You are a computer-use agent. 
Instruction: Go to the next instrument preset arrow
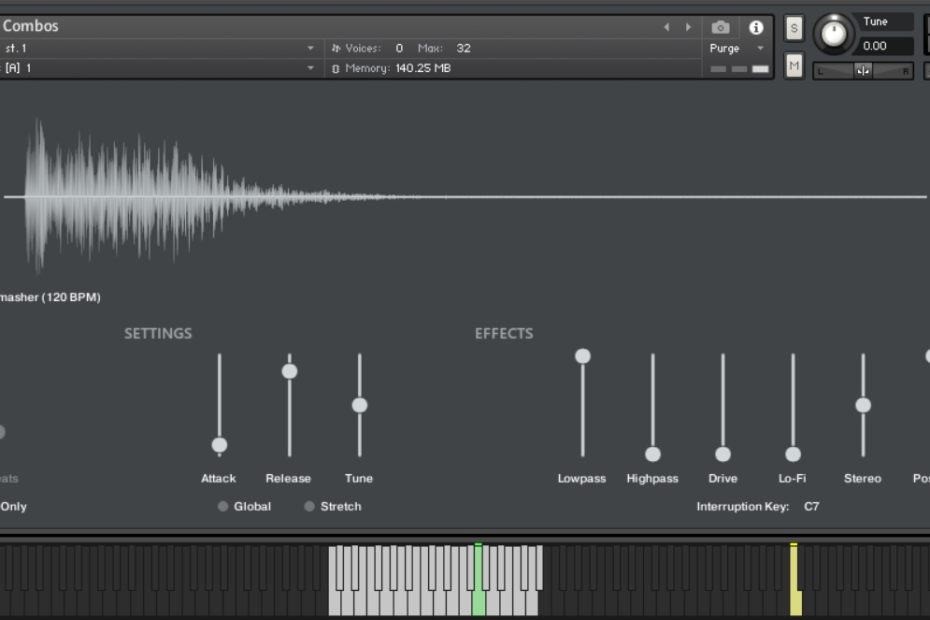688,28
